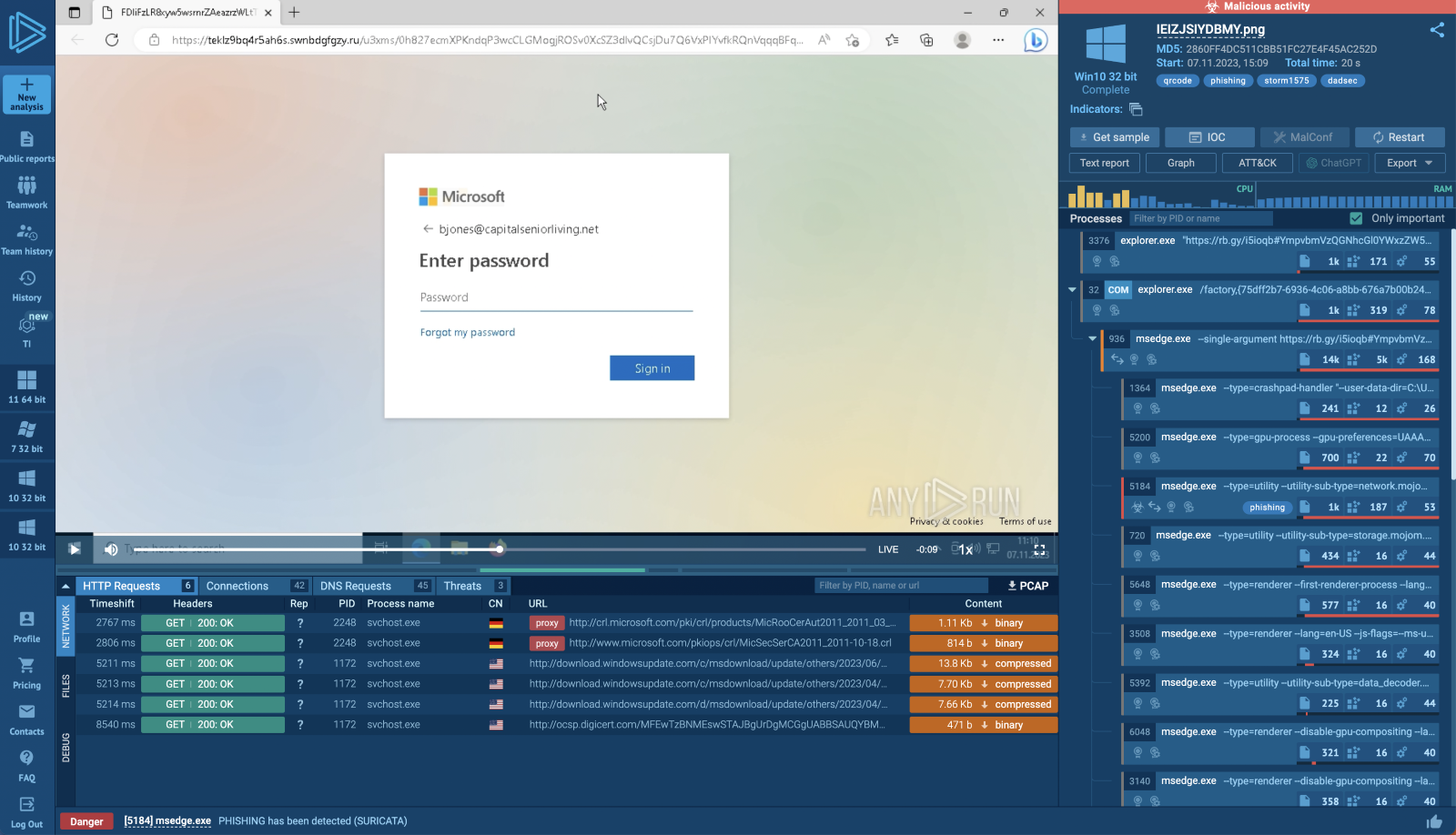Refresh the Edge page in the VM
The image size is (1456, 835).
pos(112,40)
